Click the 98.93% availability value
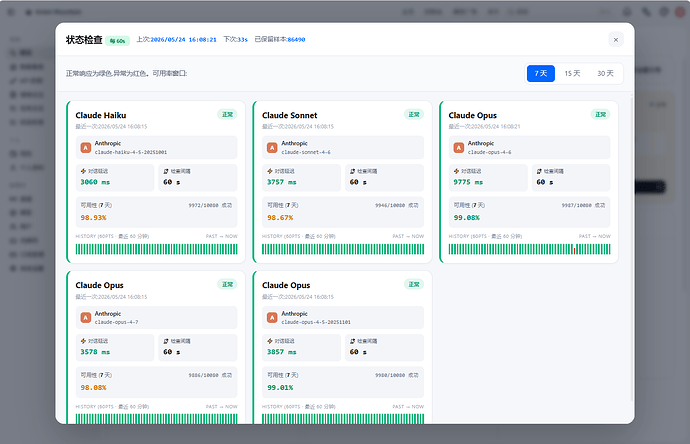The image size is (690, 444). click(93, 218)
